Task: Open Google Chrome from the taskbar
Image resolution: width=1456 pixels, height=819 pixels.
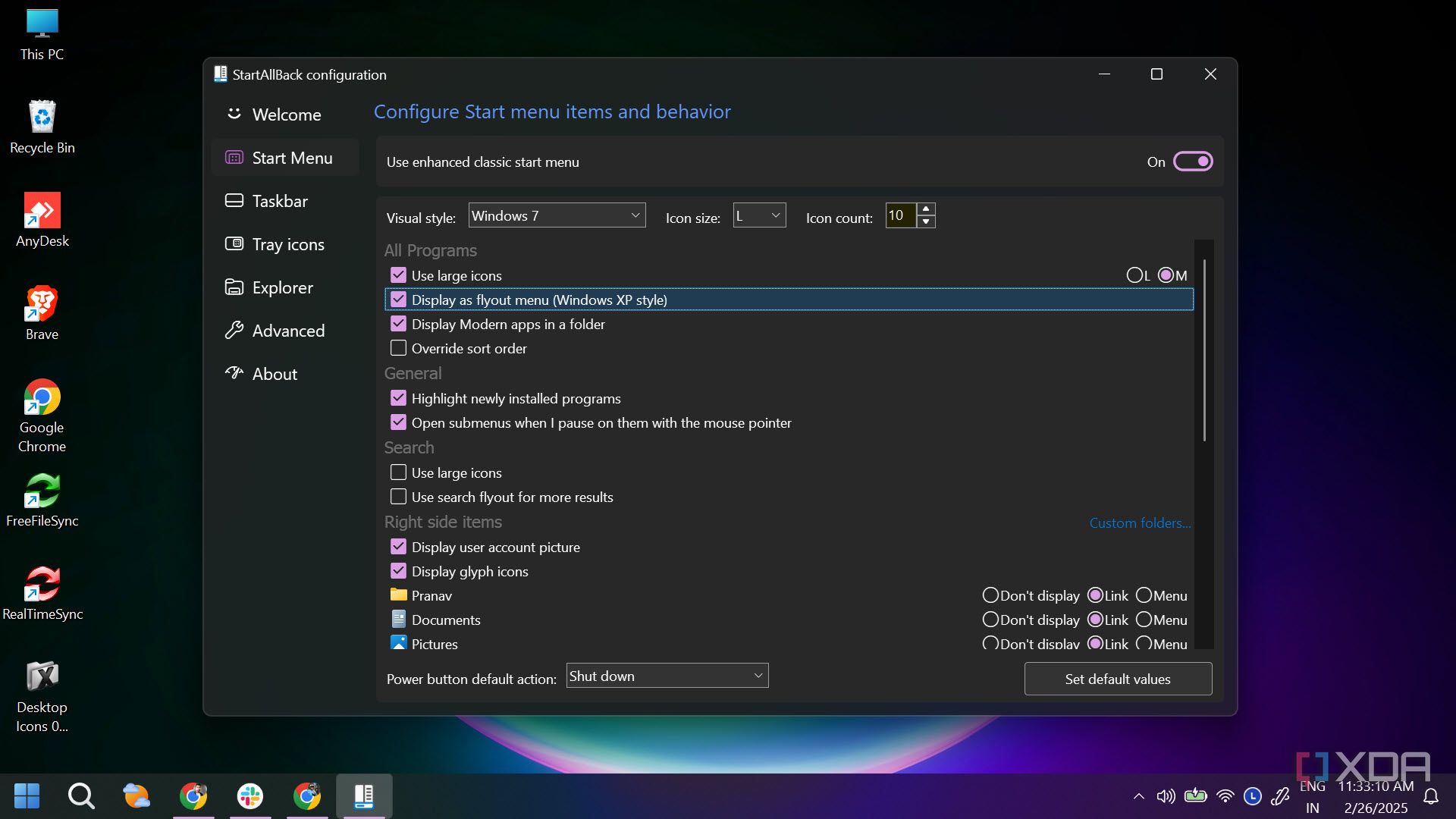Action: [x=193, y=795]
